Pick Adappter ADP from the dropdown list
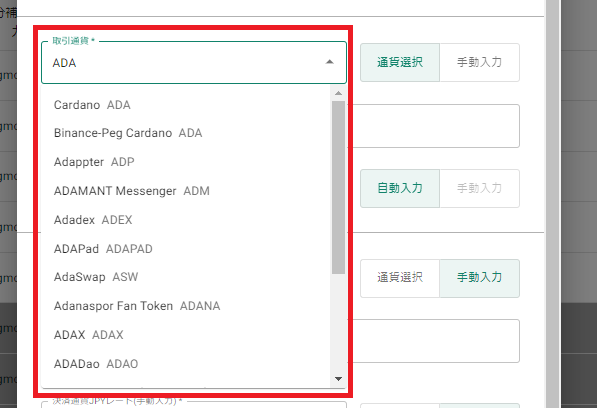 tap(185, 162)
